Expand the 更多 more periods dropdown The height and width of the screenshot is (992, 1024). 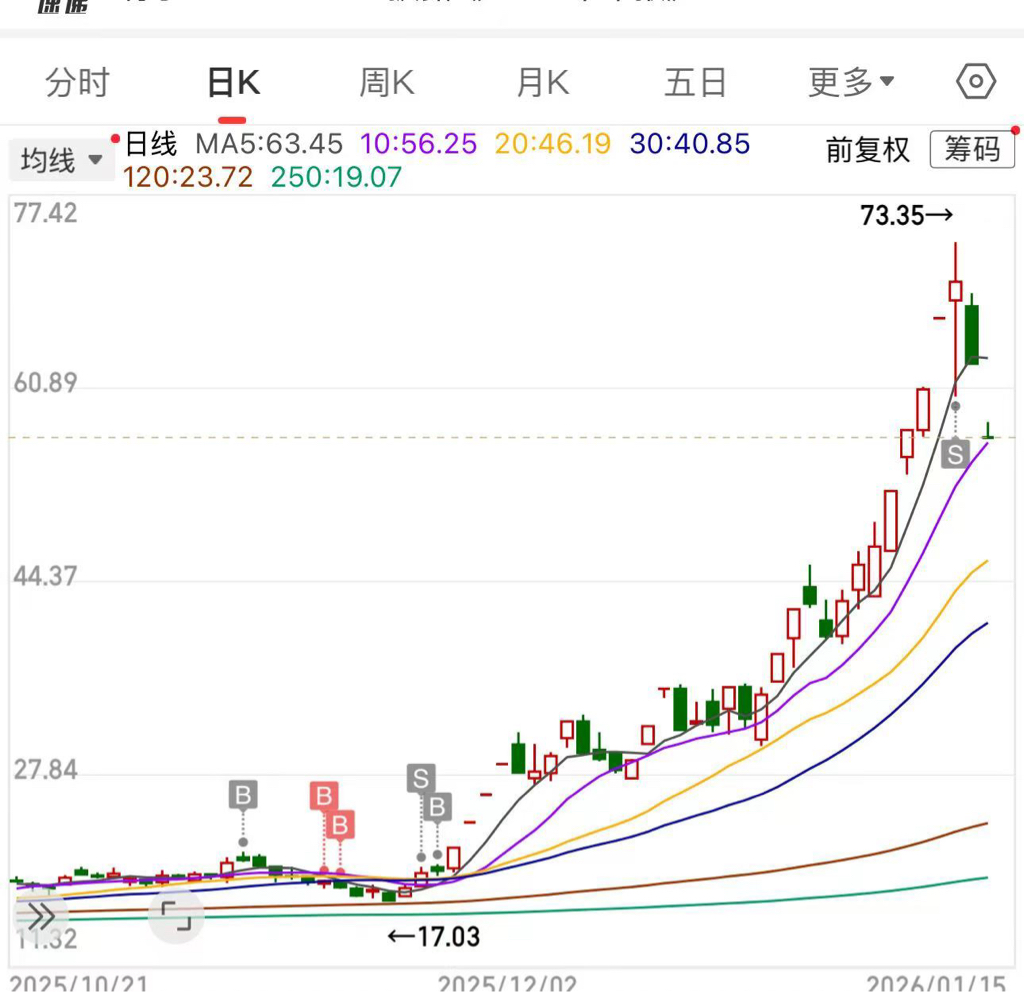point(851,82)
